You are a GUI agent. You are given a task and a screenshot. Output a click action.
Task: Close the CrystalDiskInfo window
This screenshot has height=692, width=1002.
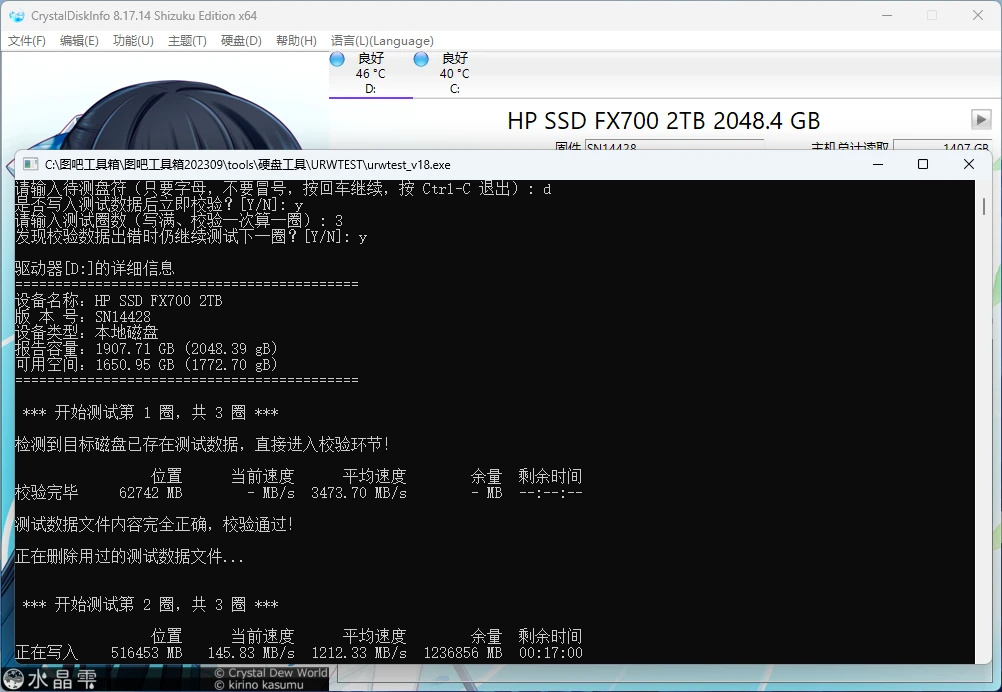[x=978, y=15]
